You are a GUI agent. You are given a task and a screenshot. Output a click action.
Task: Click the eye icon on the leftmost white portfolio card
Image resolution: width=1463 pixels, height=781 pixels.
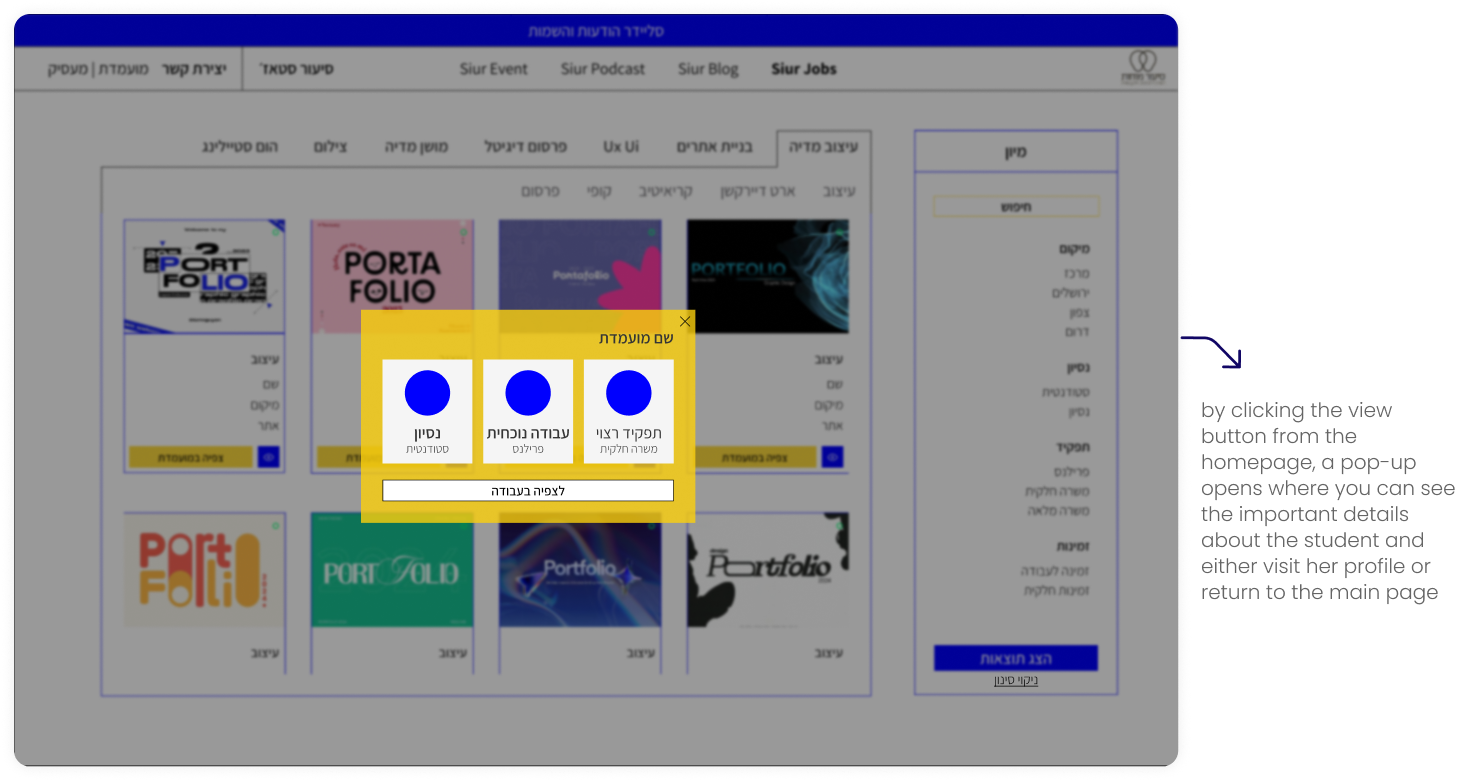[x=268, y=457]
